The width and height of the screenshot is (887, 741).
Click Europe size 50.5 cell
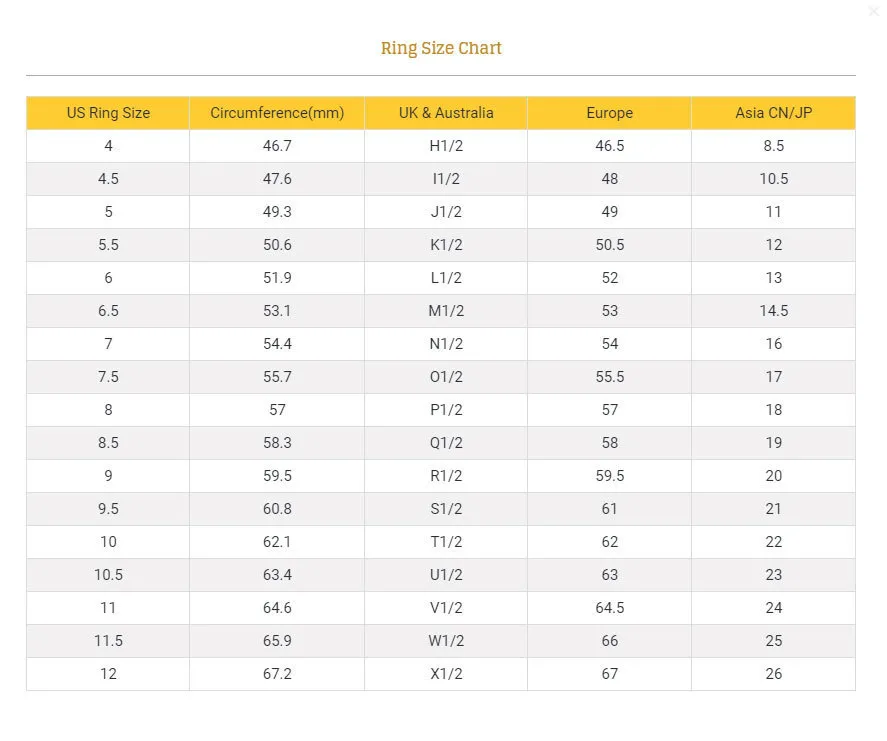tap(609, 245)
